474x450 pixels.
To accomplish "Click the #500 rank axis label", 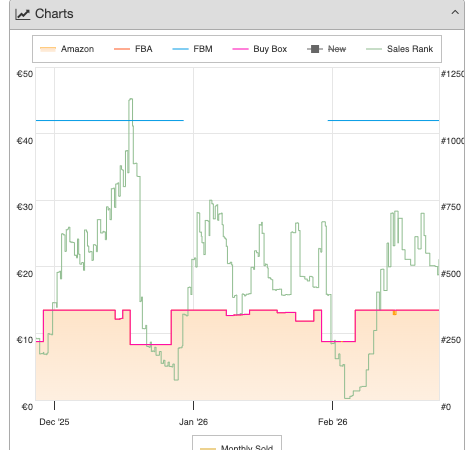I will pyautogui.click(x=451, y=274).
